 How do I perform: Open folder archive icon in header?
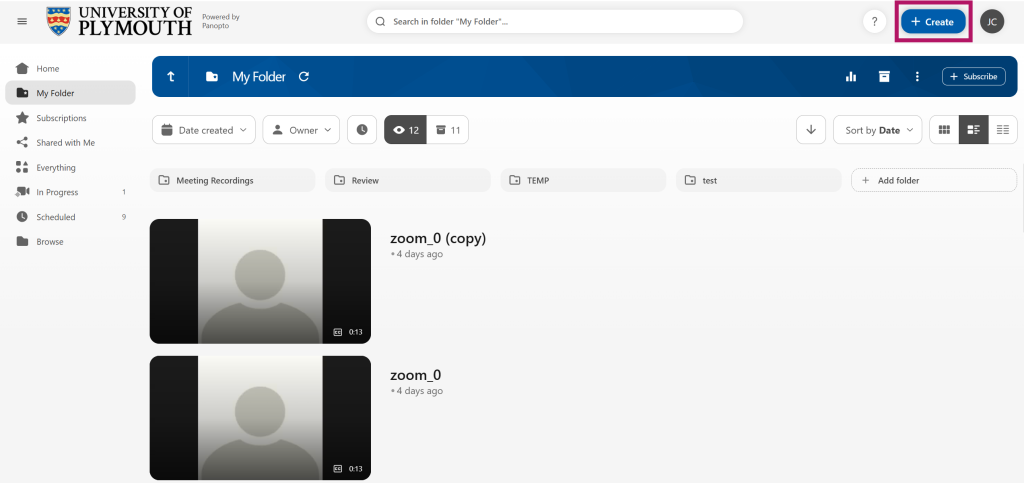(x=884, y=76)
